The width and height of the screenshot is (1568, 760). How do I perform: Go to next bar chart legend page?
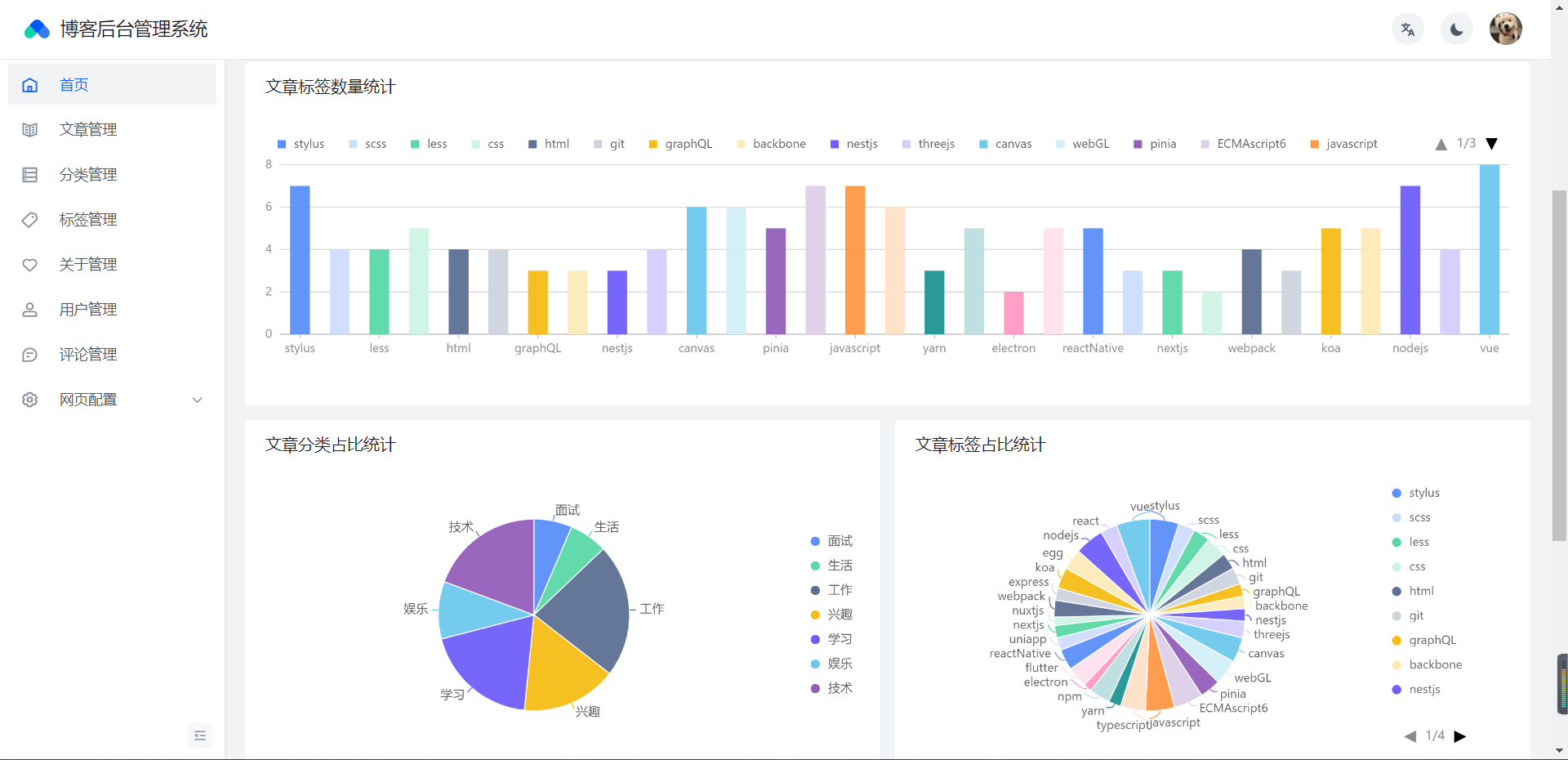1491,144
